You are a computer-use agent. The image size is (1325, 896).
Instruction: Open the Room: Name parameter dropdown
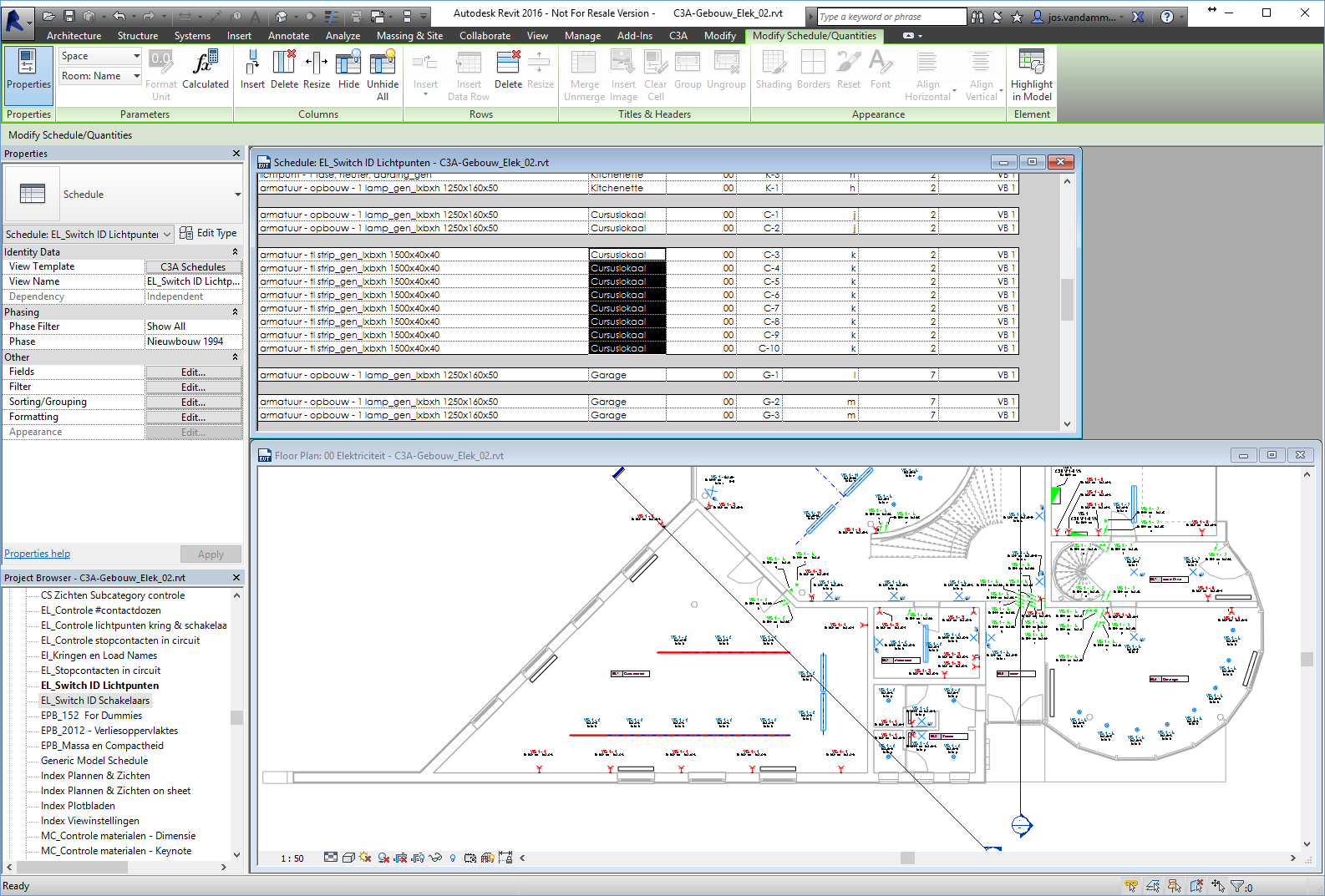click(x=100, y=76)
